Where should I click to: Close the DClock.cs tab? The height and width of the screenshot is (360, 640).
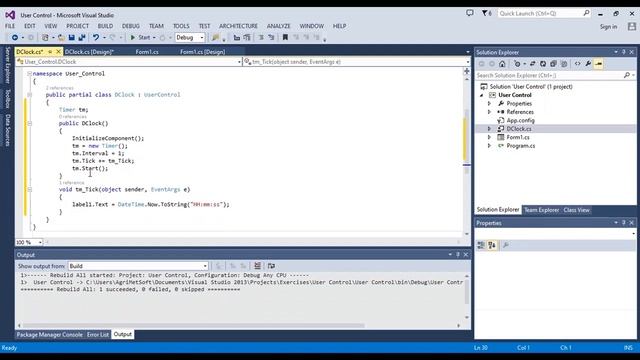[58, 52]
